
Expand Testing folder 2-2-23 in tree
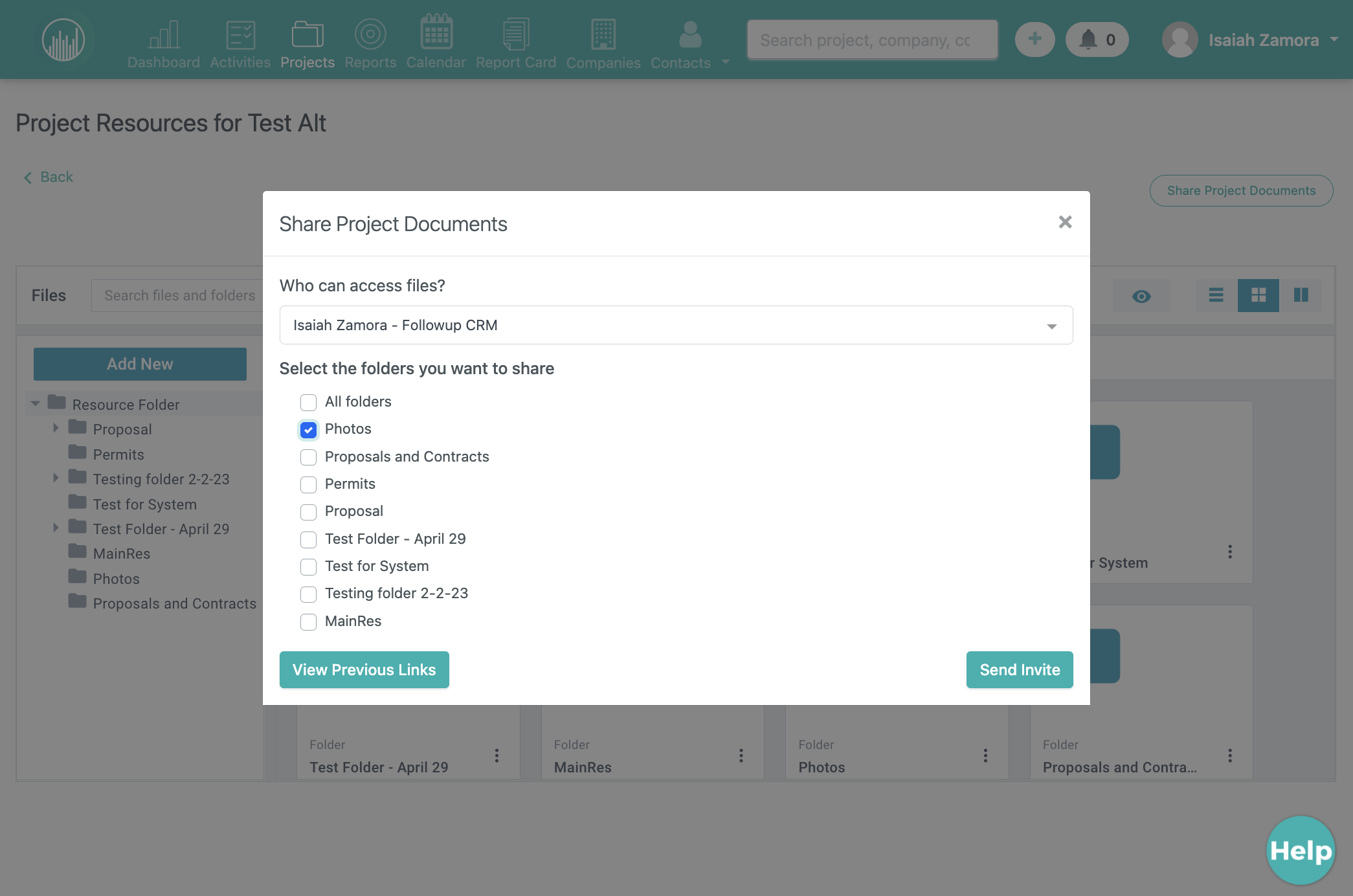pos(56,478)
